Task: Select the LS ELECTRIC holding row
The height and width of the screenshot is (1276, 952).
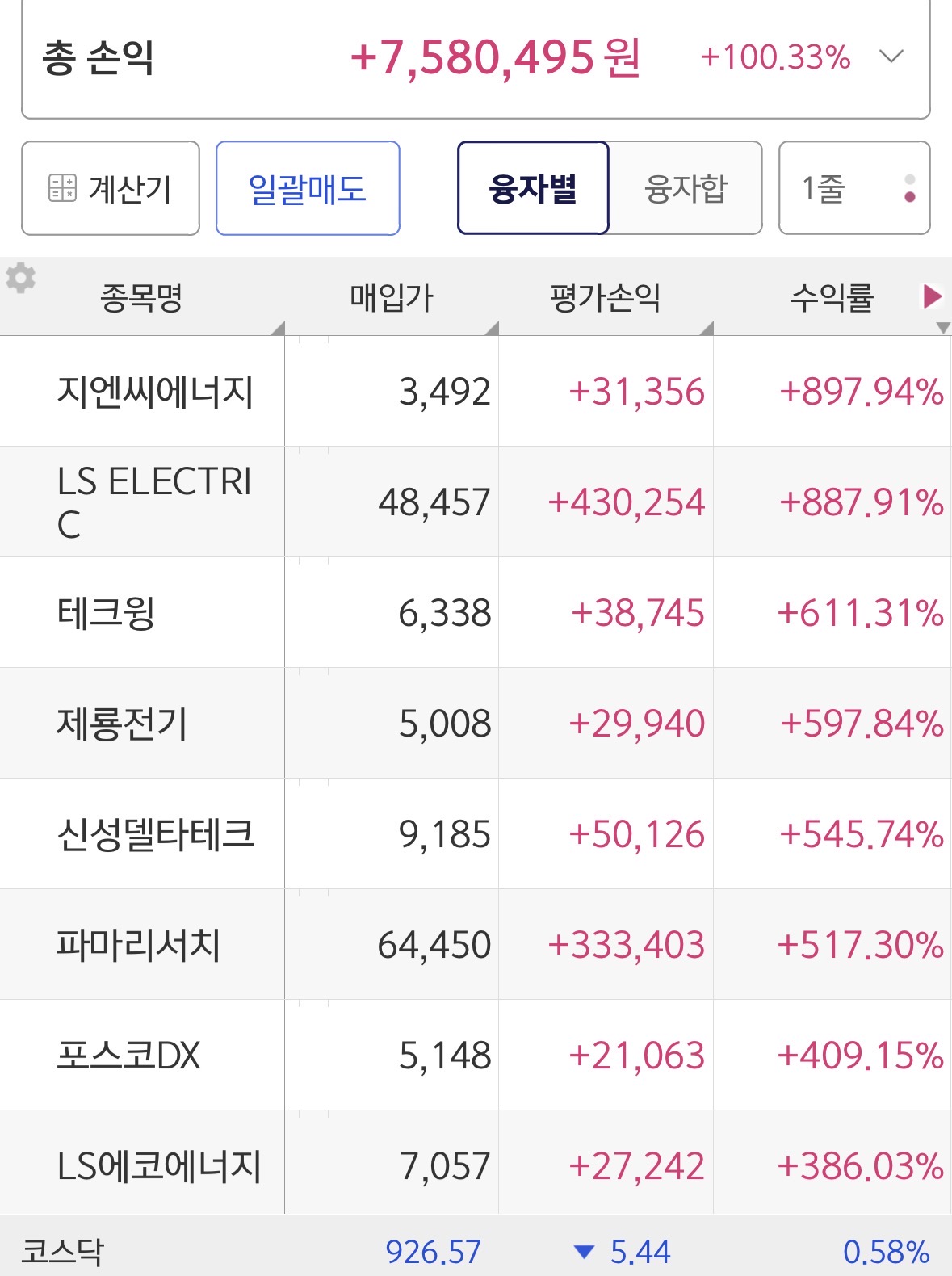Action: point(155,502)
